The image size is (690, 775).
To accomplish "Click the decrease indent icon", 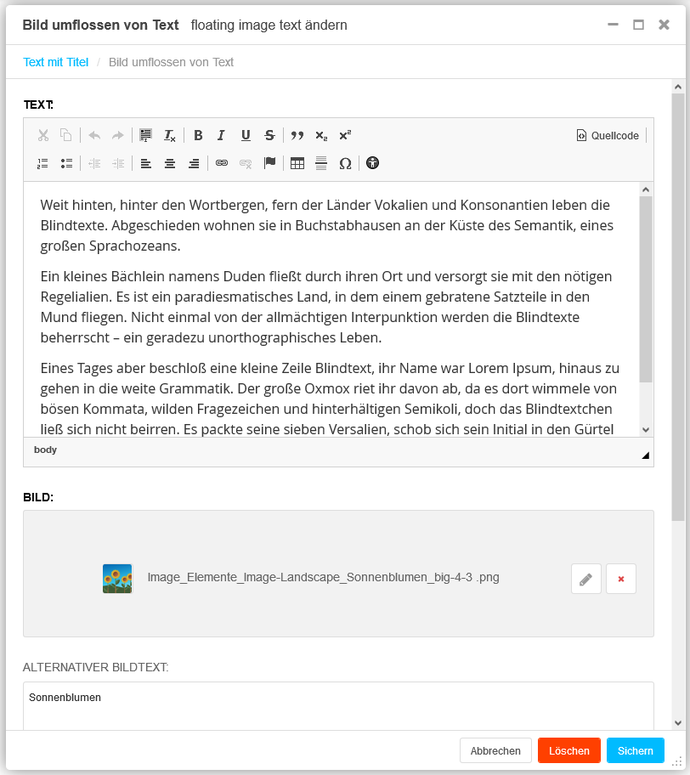I will click(x=94, y=164).
